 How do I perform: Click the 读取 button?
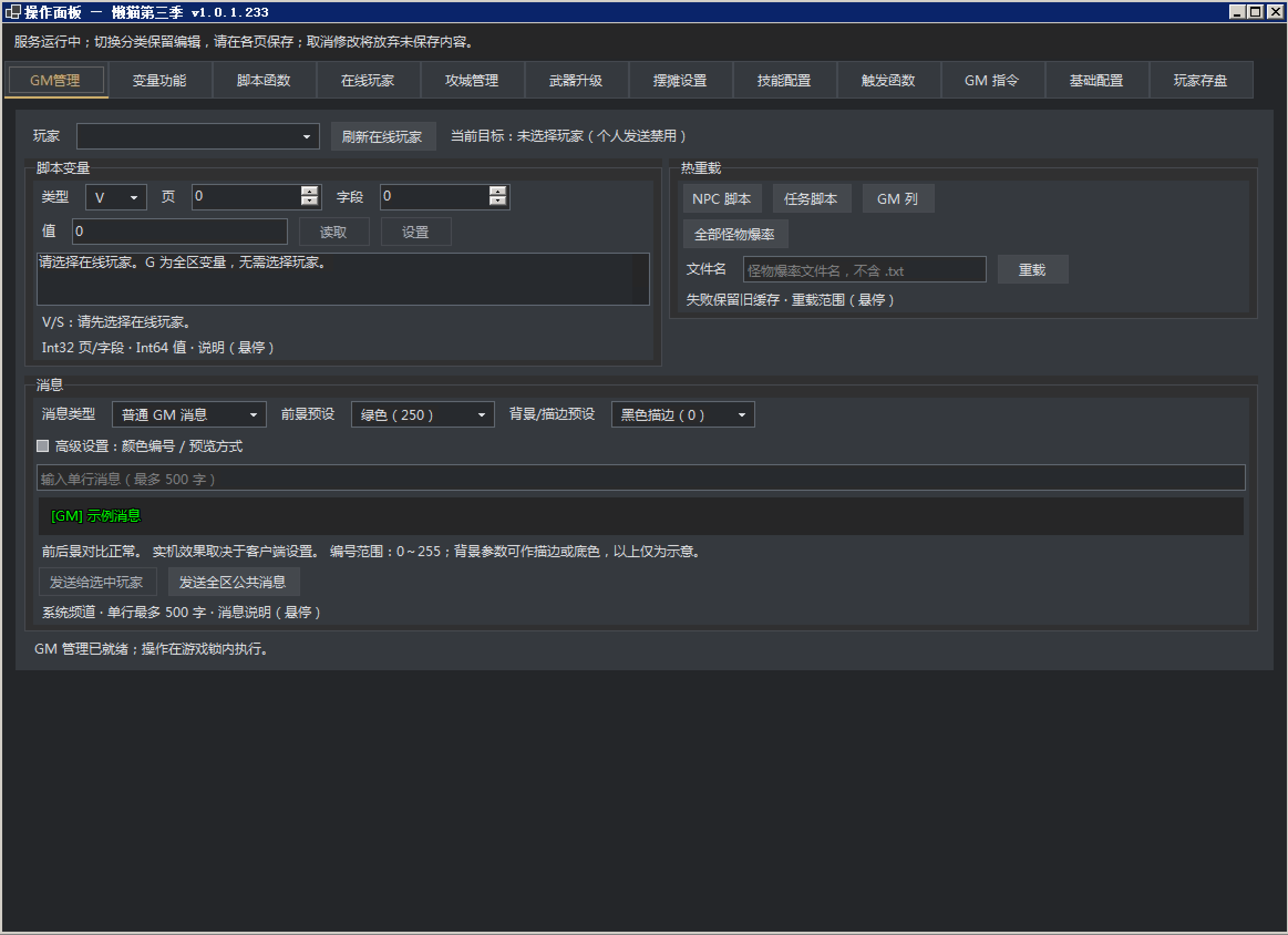click(x=334, y=232)
